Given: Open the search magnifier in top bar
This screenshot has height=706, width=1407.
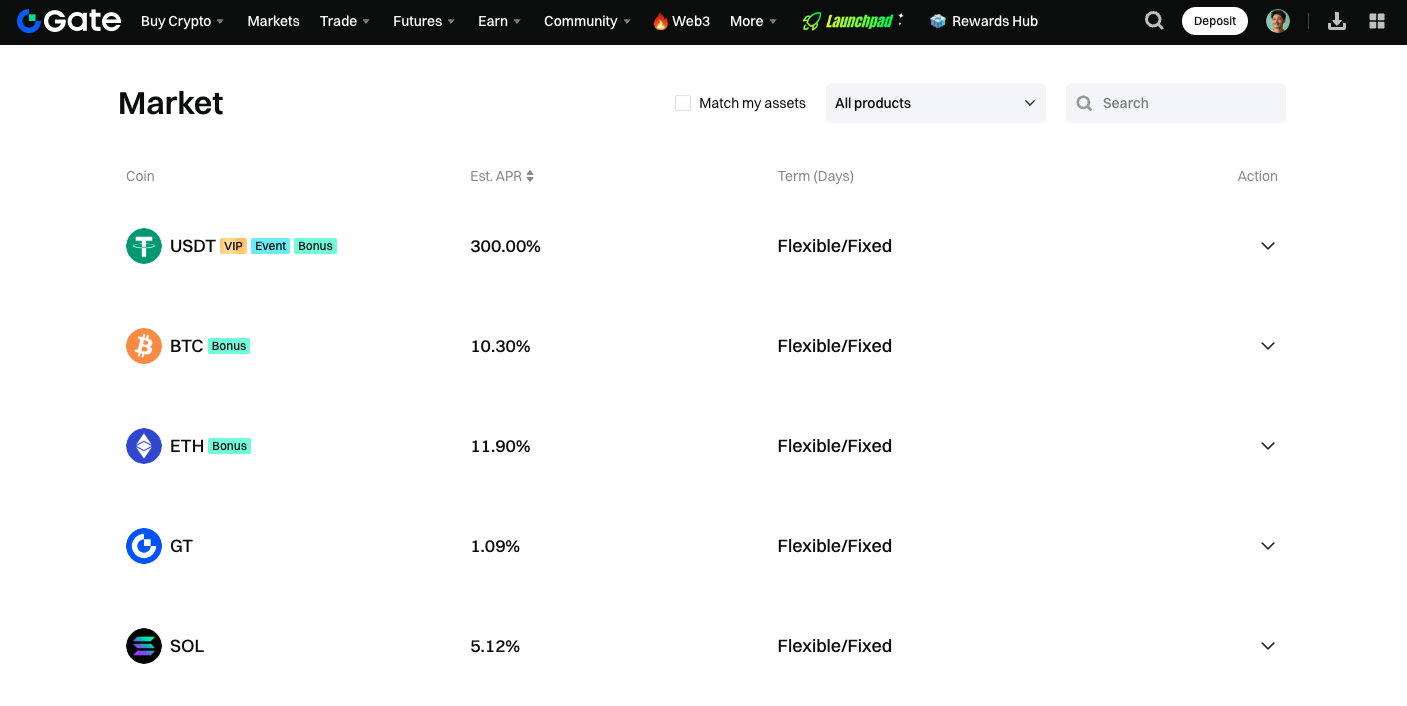Looking at the screenshot, I should pos(1154,21).
